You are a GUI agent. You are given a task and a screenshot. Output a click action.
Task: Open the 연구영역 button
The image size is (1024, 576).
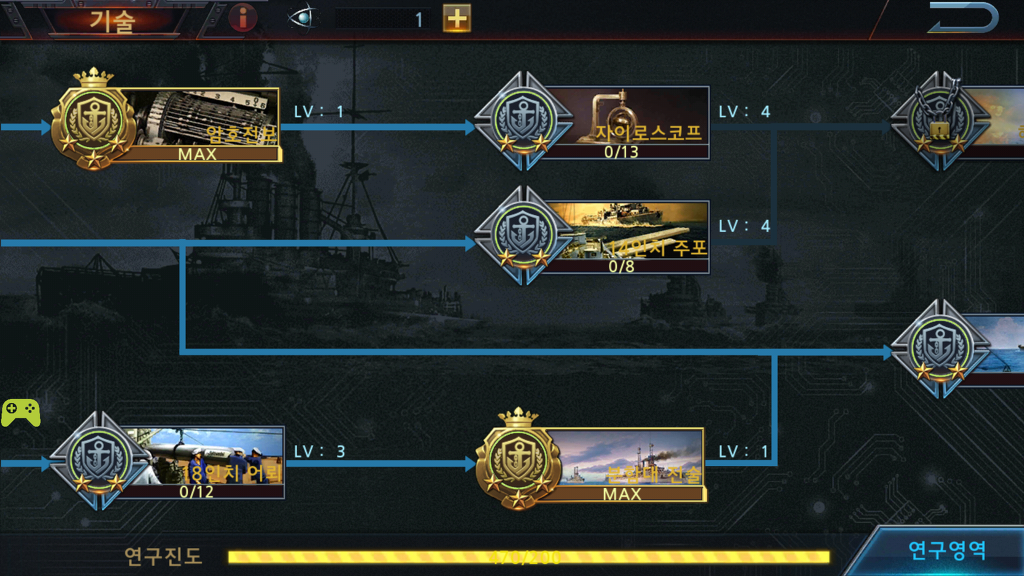tap(946, 550)
